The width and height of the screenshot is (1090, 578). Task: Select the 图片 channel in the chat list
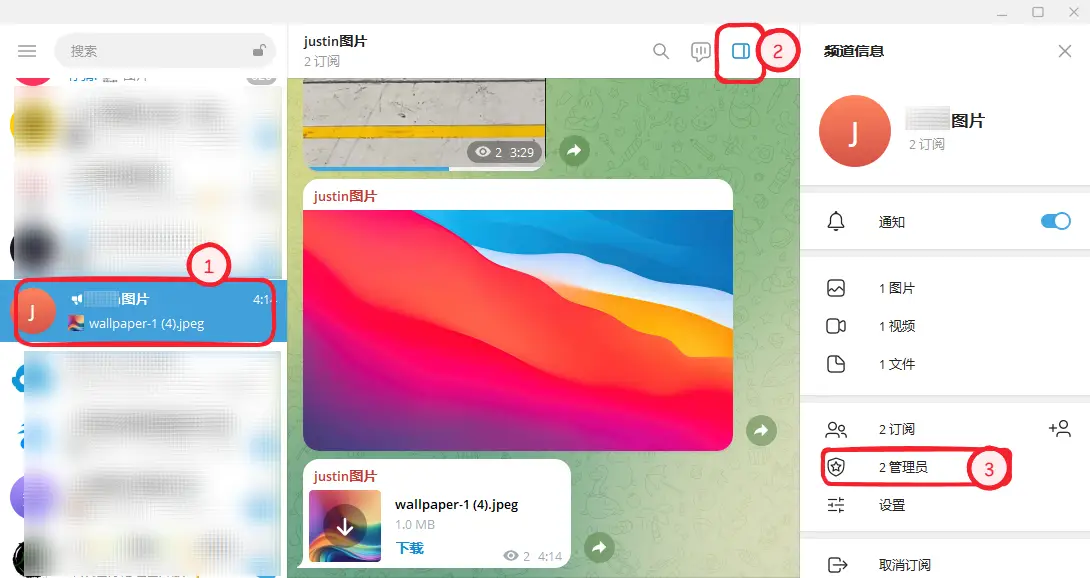(x=144, y=311)
